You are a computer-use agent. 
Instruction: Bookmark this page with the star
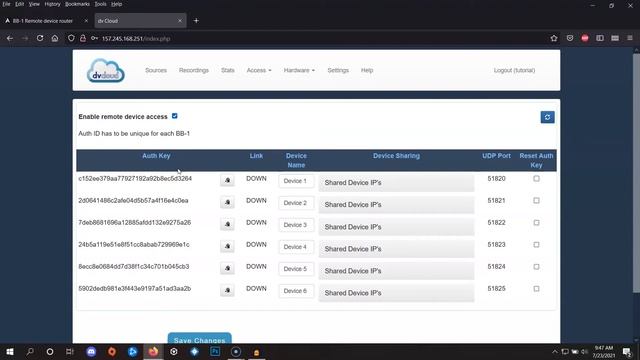pyautogui.click(x=554, y=38)
